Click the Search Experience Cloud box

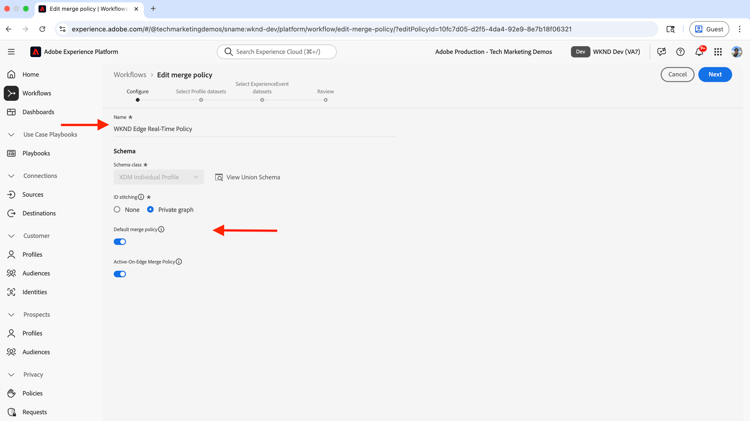[276, 52]
